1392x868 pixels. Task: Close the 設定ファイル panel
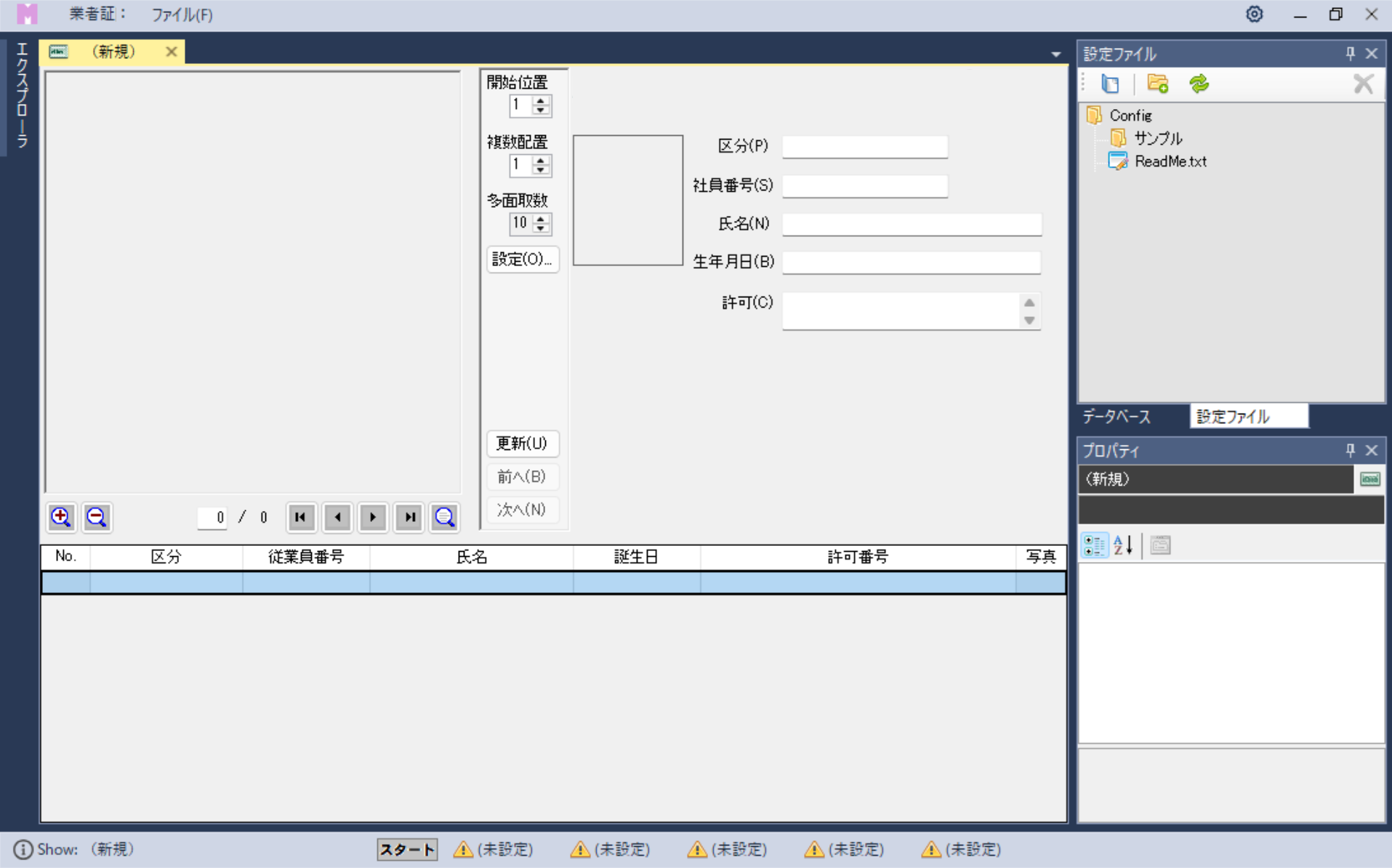point(1372,54)
